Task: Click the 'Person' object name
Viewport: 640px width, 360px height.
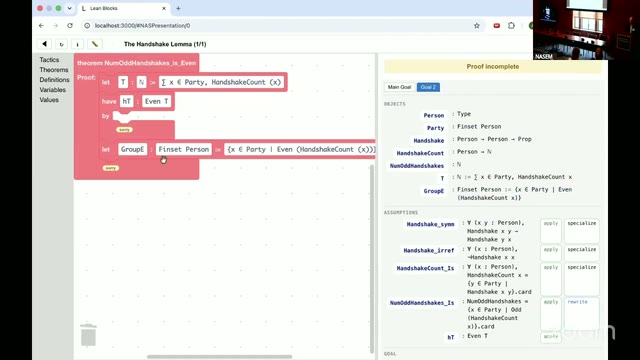Action: tap(433, 116)
